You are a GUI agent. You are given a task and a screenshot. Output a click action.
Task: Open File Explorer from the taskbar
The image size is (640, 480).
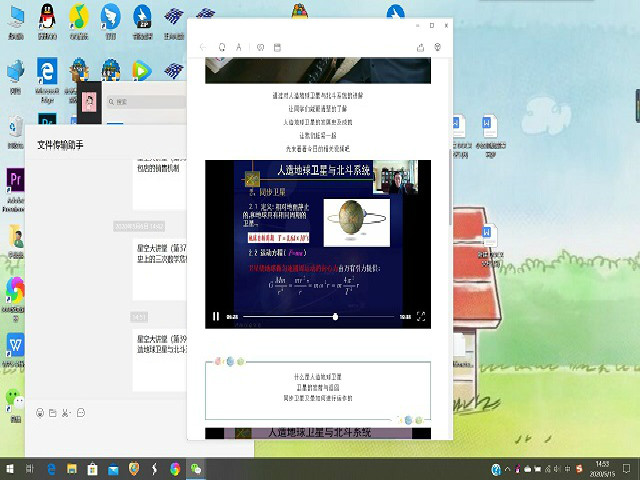(72, 469)
